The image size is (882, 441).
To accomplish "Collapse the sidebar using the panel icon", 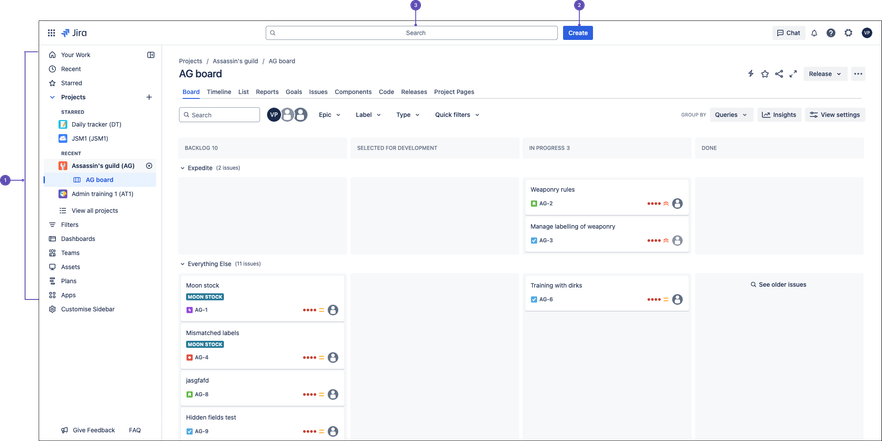I will [151, 55].
